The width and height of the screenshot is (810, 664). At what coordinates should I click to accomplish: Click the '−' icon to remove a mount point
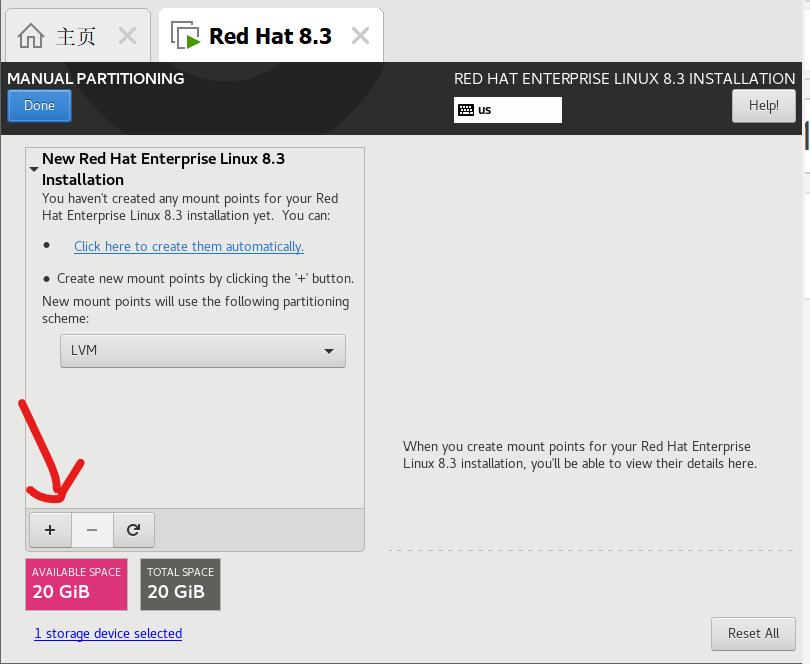click(x=91, y=530)
